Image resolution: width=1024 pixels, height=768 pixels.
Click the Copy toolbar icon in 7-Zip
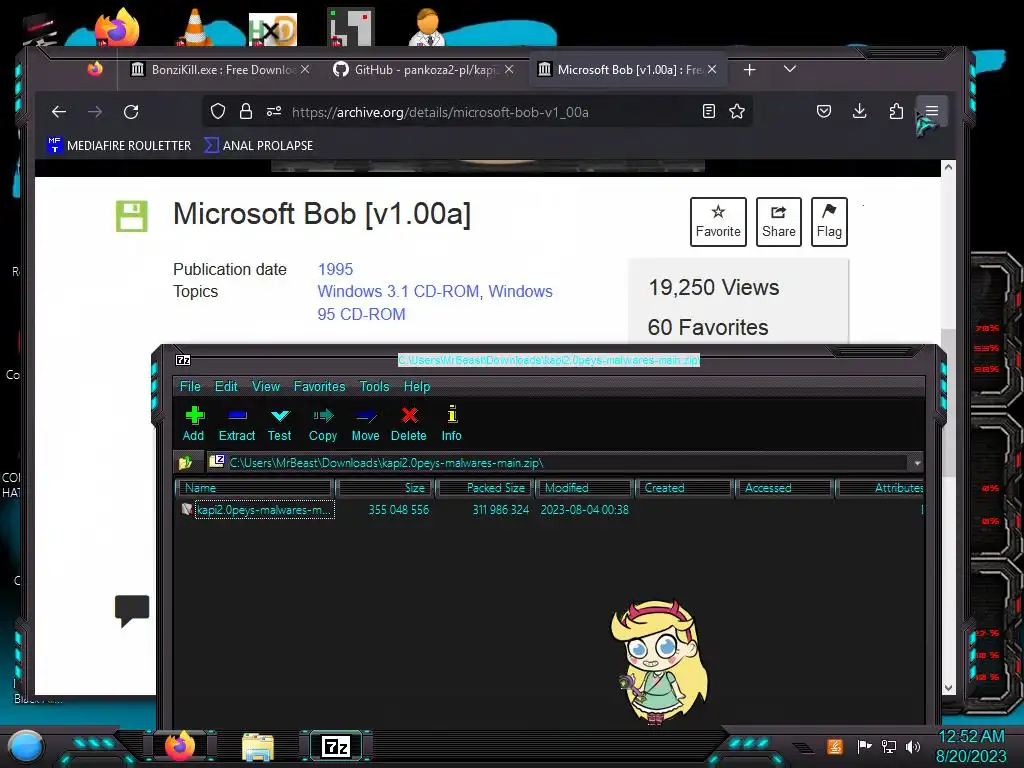[323, 423]
